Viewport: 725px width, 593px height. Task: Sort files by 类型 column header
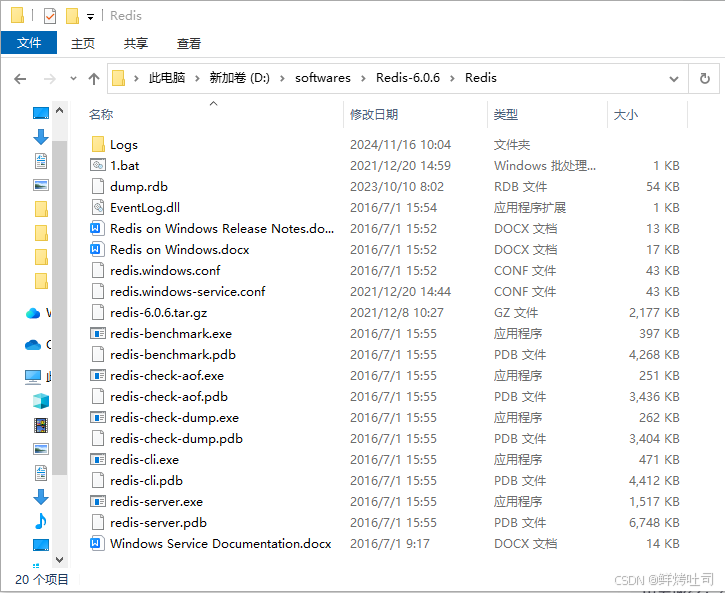505,115
